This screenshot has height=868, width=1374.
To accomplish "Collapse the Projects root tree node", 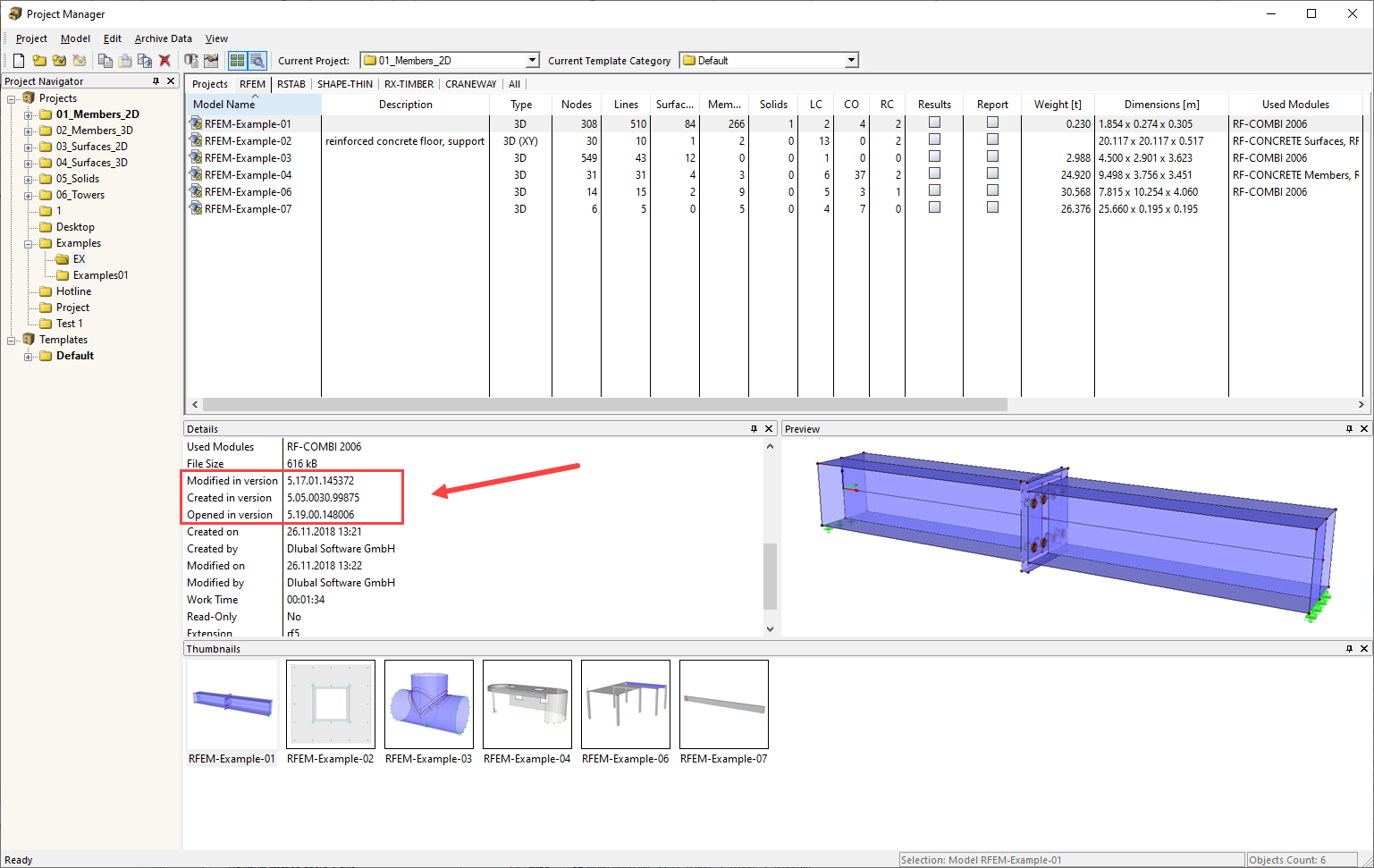I will pyautogui.click(x=12, y=98).
